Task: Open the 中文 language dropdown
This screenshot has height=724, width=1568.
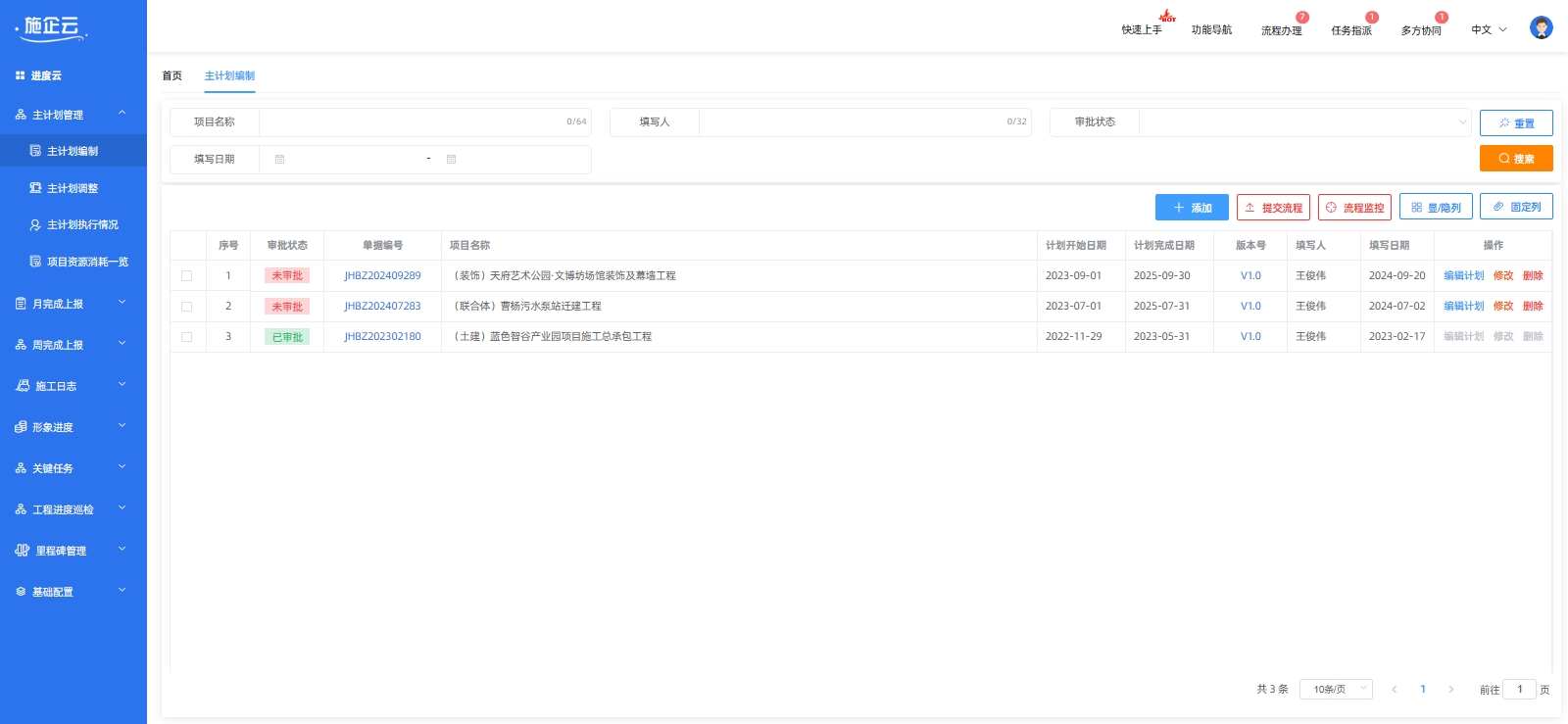Action: [1490, 30]
